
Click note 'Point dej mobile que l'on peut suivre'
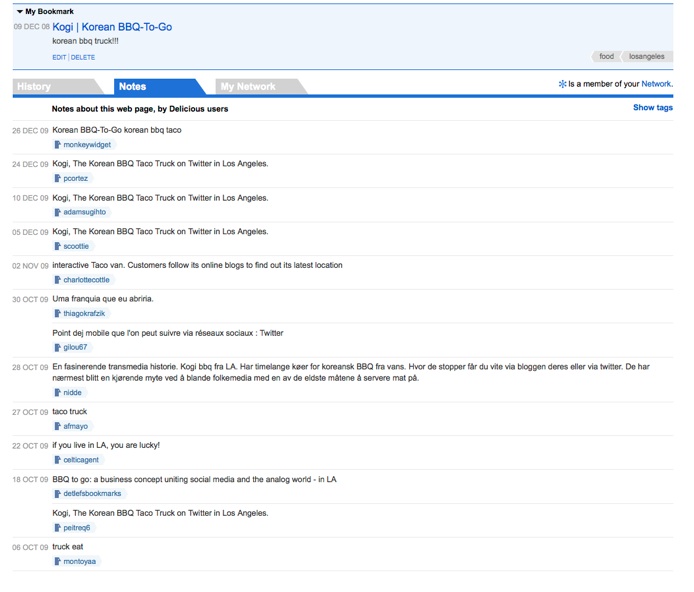pyautogui.click(x=168, y=333)
